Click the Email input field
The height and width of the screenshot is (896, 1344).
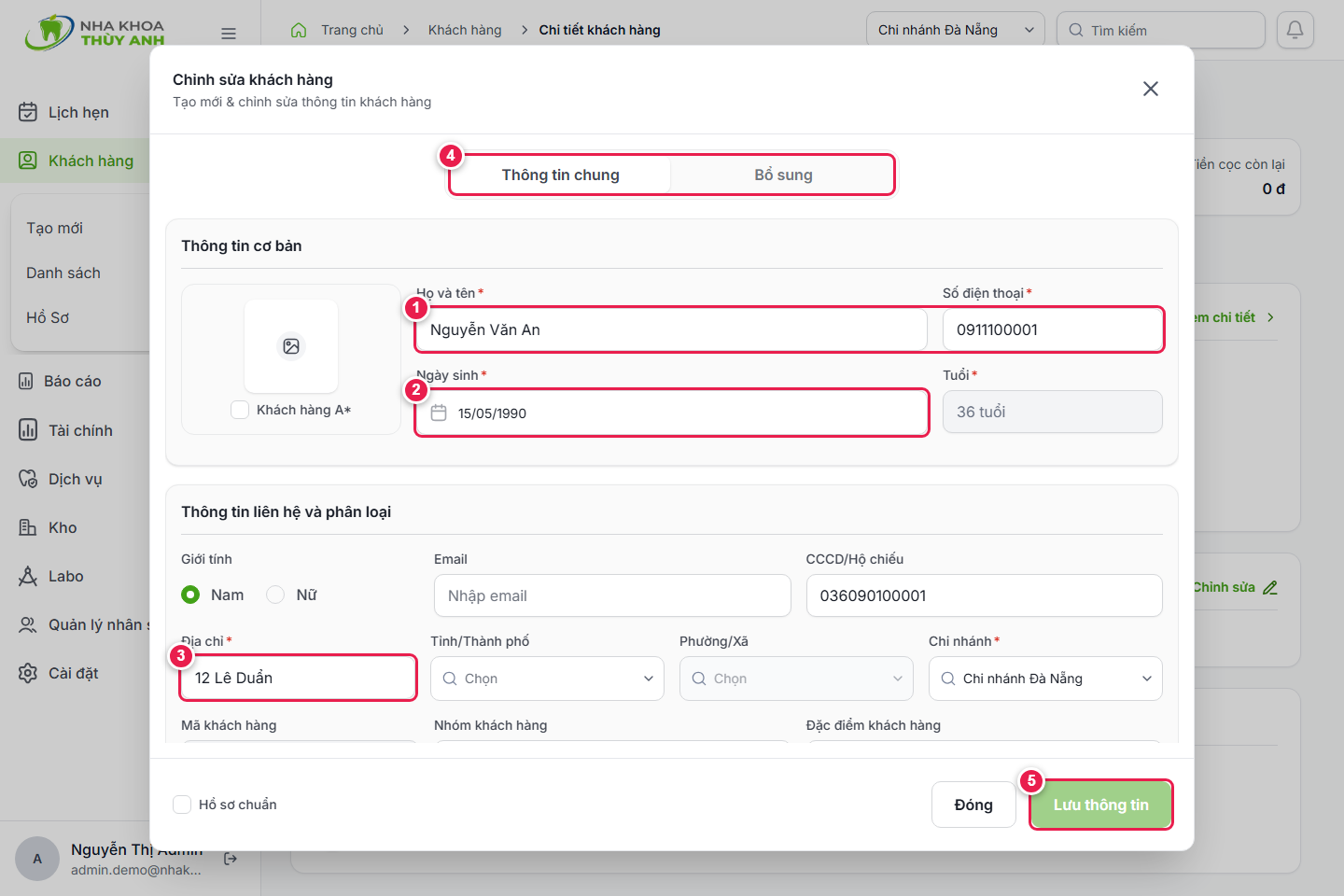pyautogui.click(x=612, y=595)
